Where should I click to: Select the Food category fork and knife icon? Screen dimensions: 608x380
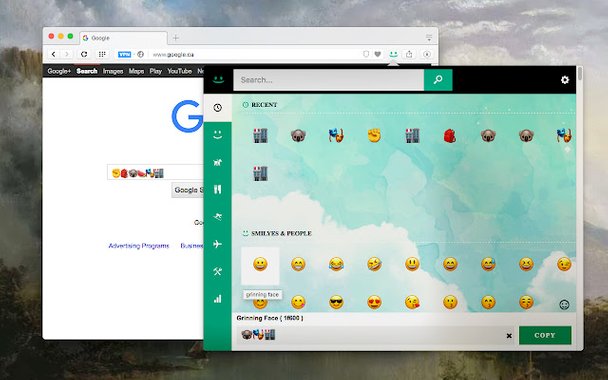click(218, 189)
